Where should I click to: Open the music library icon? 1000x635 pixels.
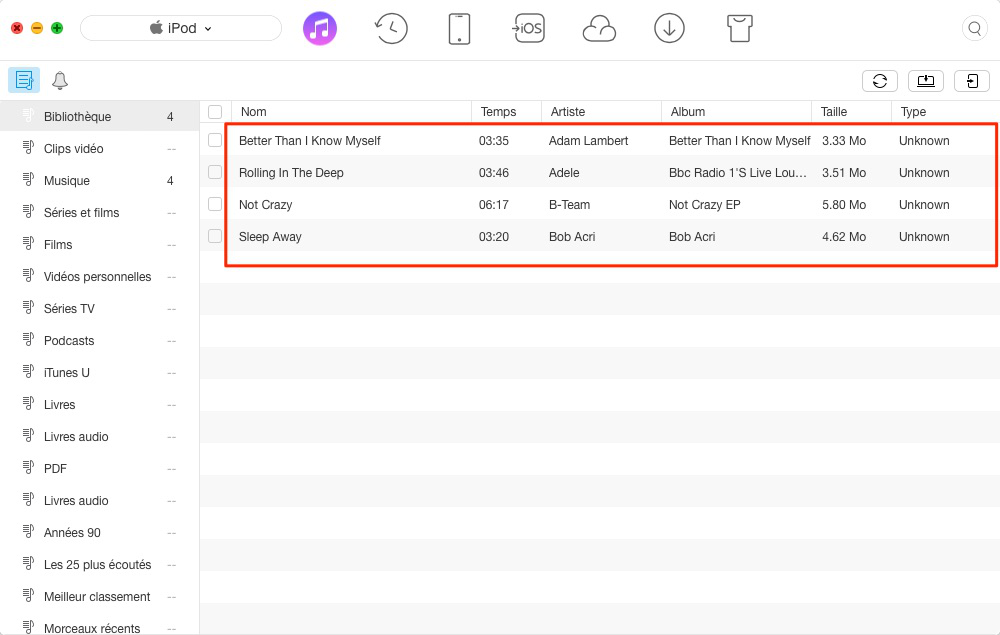[320, 28]
